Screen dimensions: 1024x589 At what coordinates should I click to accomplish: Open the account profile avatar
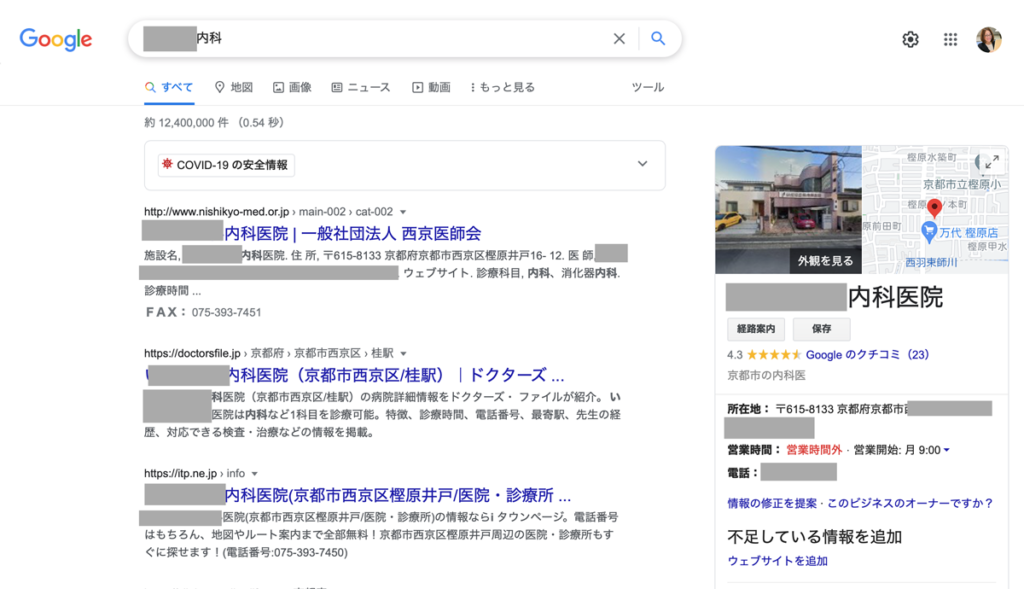click(x=989, y=40)
